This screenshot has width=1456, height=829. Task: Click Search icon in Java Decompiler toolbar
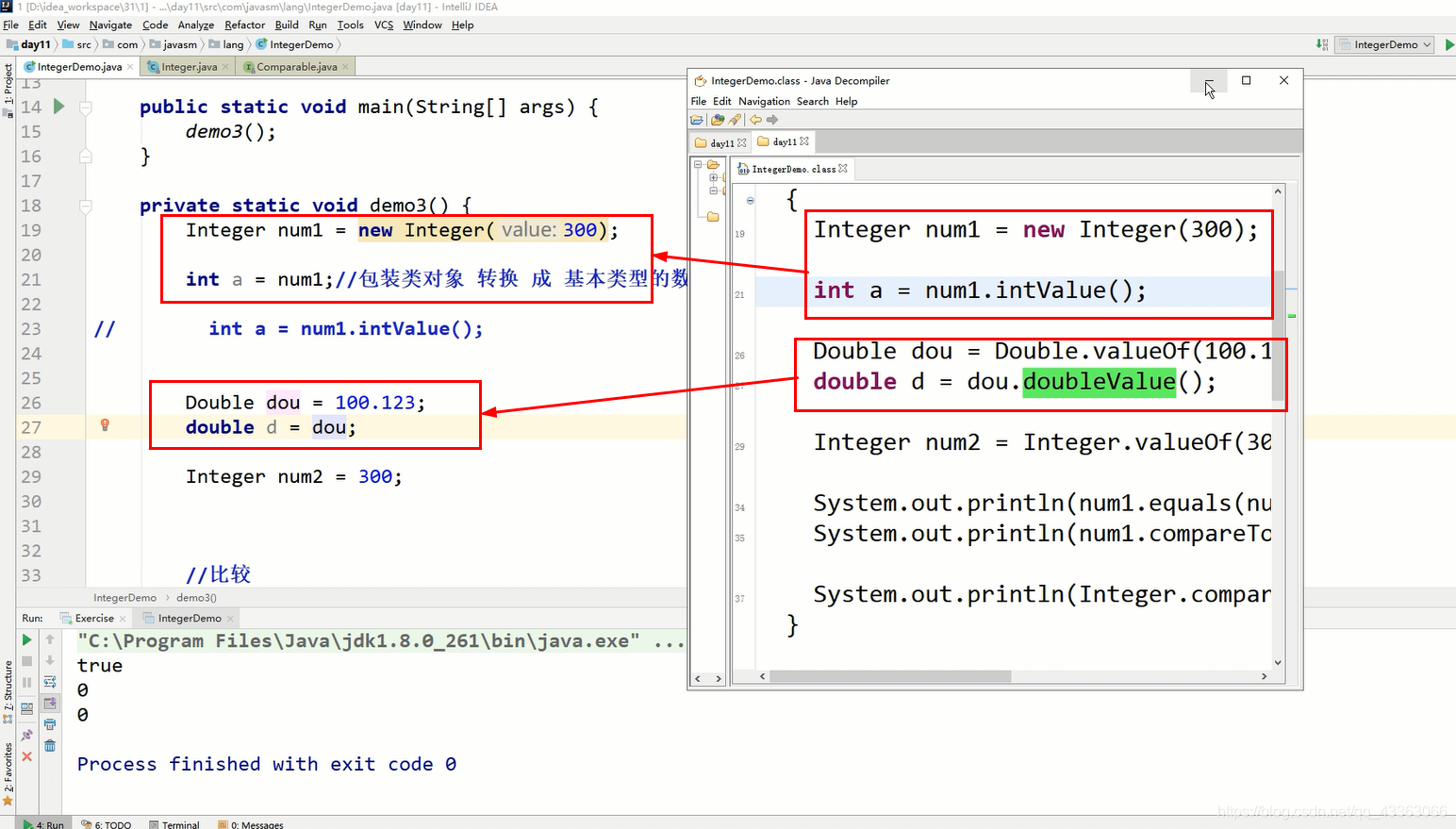pos(735,120)
